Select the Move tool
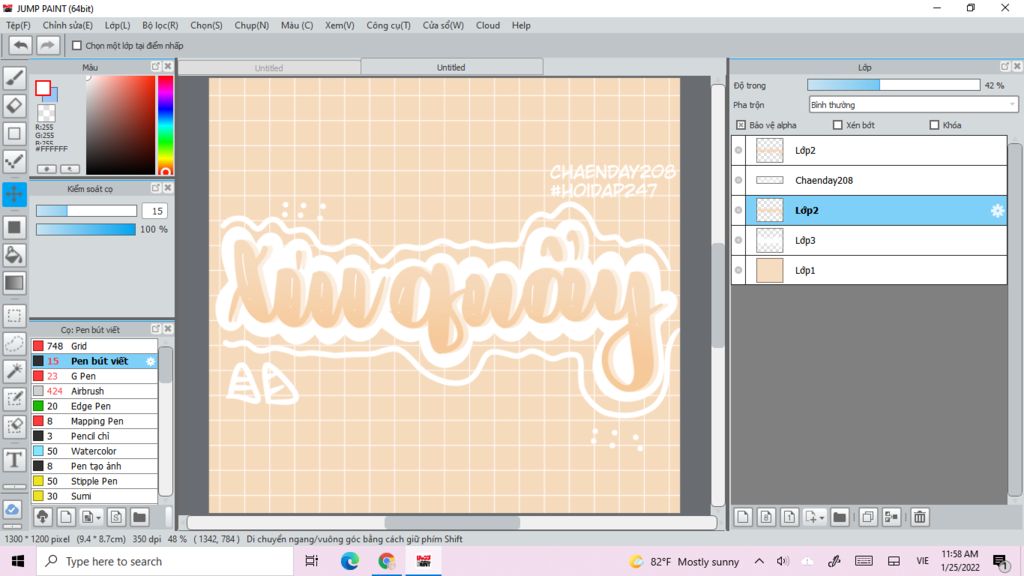This screenshot has height=576, width=1024. (14, 194)
